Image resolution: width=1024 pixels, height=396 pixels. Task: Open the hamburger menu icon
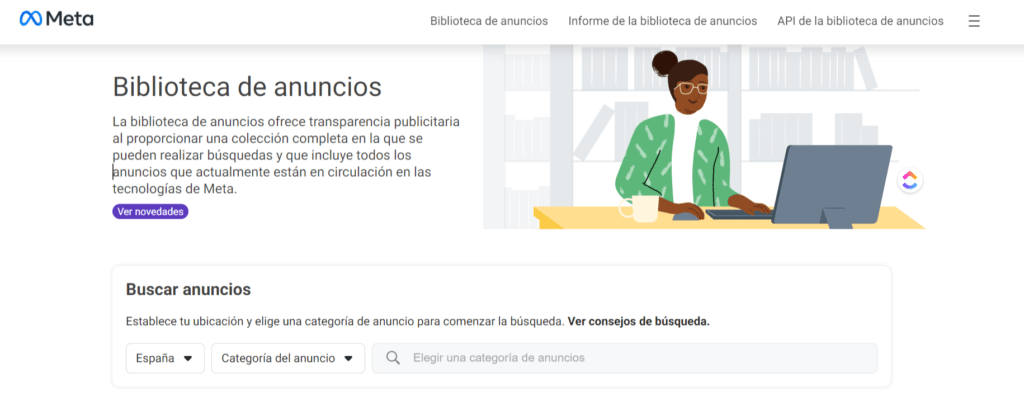(x=974, y=21)
